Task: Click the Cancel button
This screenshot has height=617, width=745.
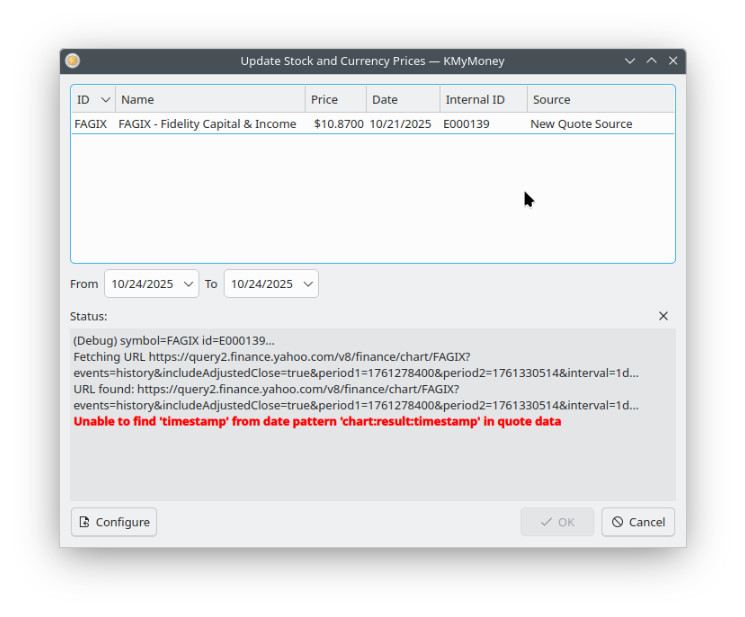Action: (x=638, y=522)
